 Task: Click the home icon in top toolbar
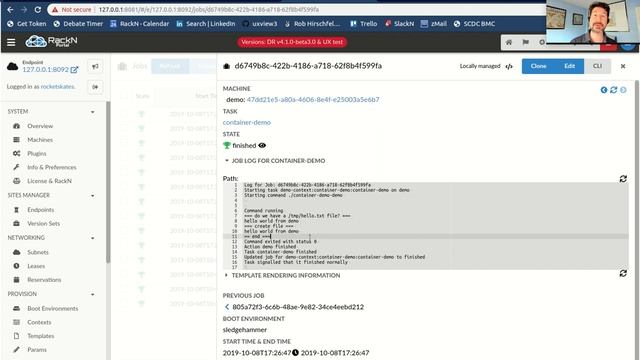[x=509, y=42]
